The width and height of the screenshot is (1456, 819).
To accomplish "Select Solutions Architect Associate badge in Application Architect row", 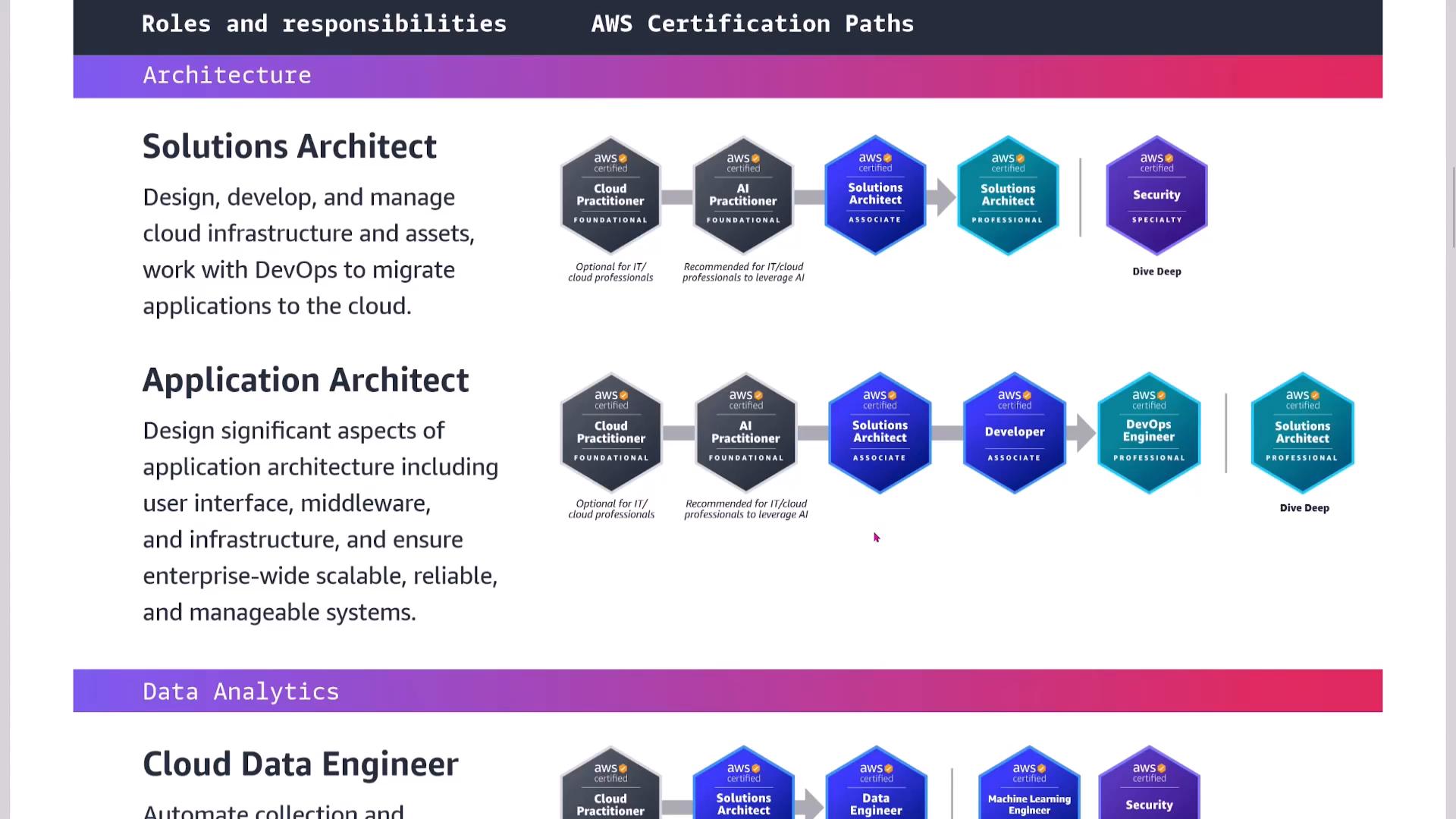I will click(880, 433).
